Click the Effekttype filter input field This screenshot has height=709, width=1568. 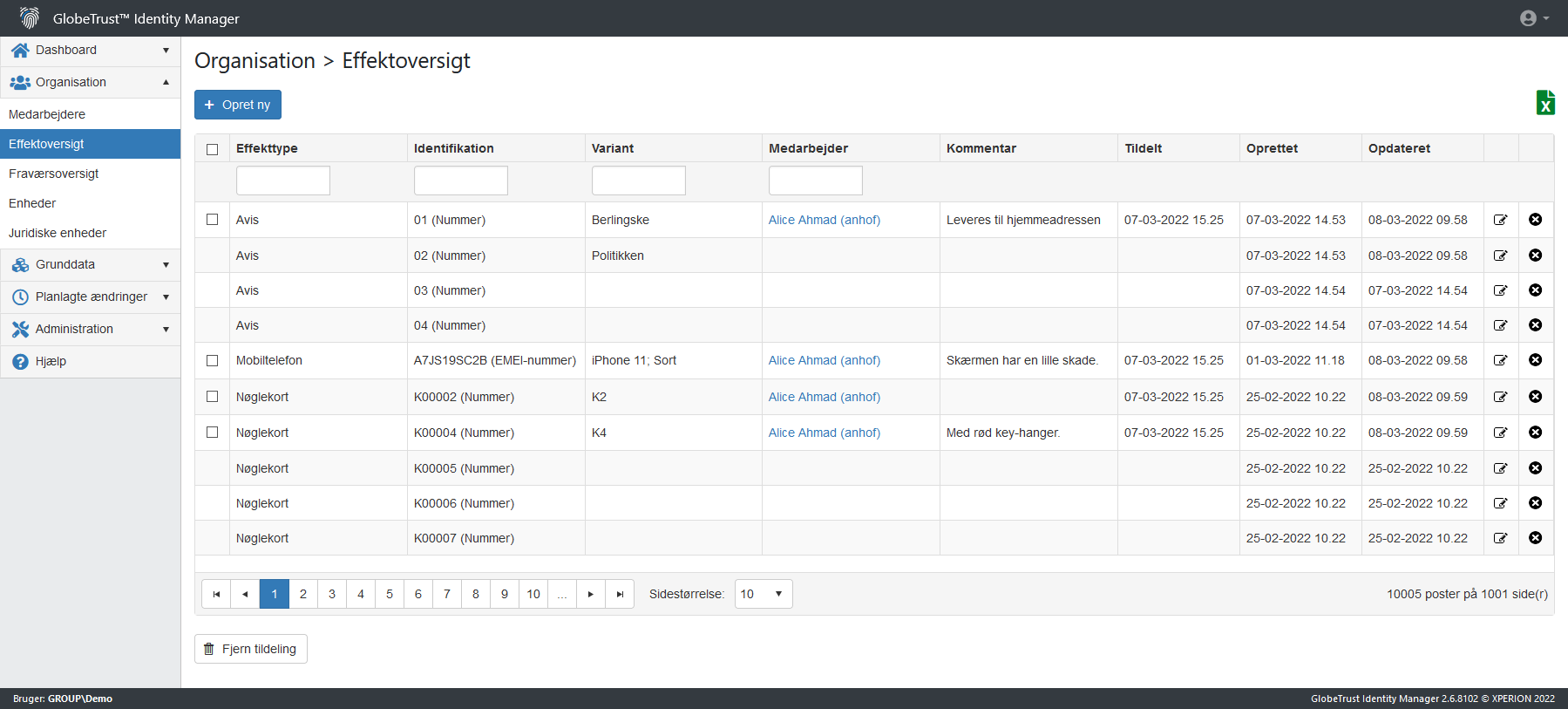(x=283, y=181)
